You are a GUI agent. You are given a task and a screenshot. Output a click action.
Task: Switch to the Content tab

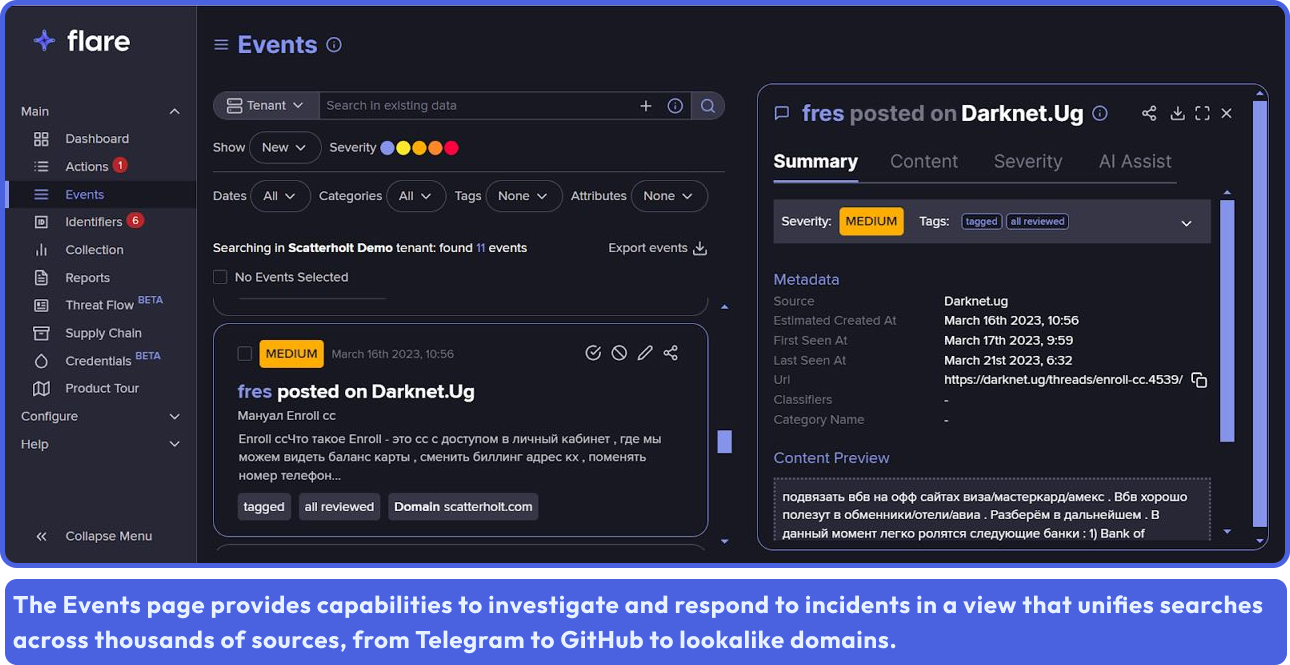tap(924, 162)
